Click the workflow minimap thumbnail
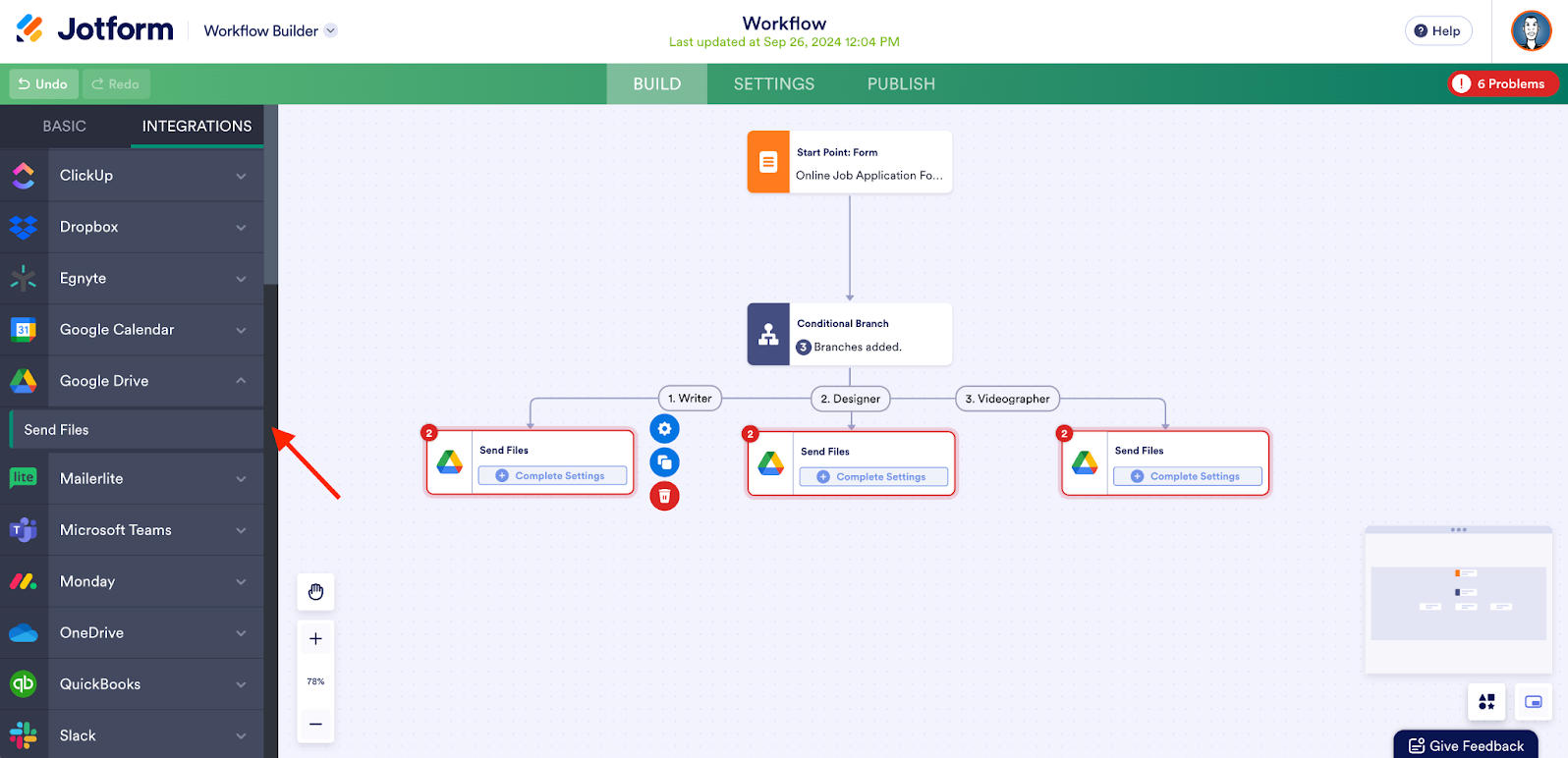Image resolution: width=1568 pixels, height=758 pixels. [1458, 603]
